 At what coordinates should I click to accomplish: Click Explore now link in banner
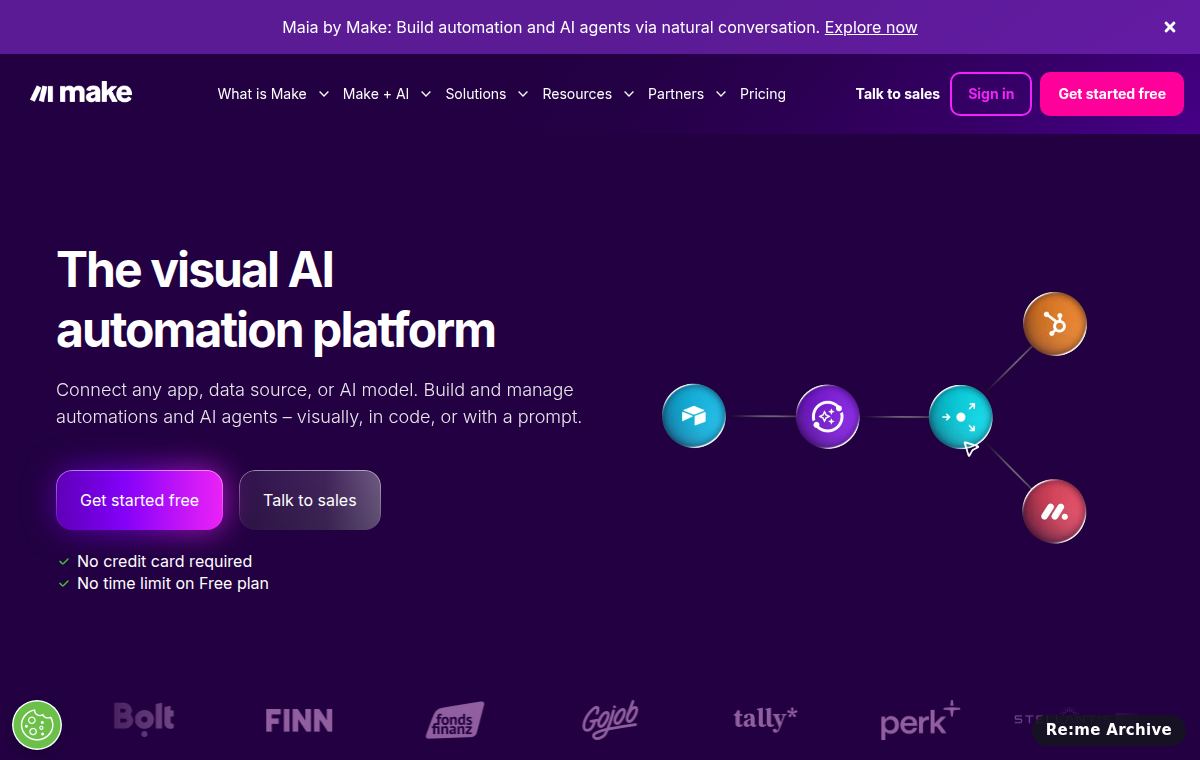tap(871, 27)
